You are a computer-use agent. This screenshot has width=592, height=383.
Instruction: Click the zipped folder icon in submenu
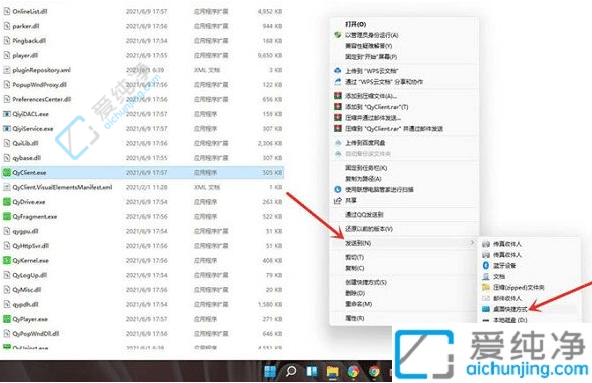pos(486,287)
